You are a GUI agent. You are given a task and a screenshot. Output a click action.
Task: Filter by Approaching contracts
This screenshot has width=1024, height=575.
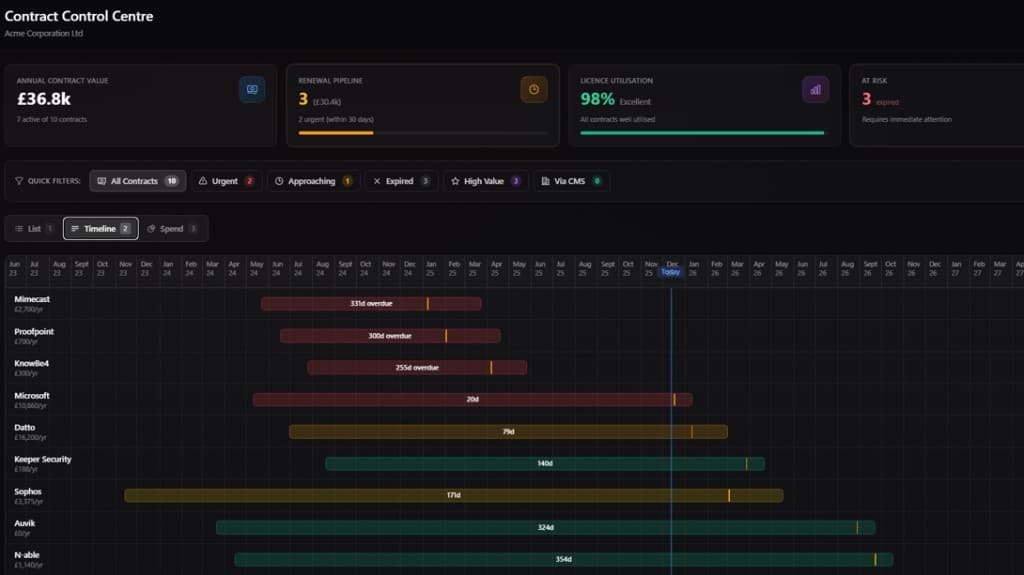(313, 181)
